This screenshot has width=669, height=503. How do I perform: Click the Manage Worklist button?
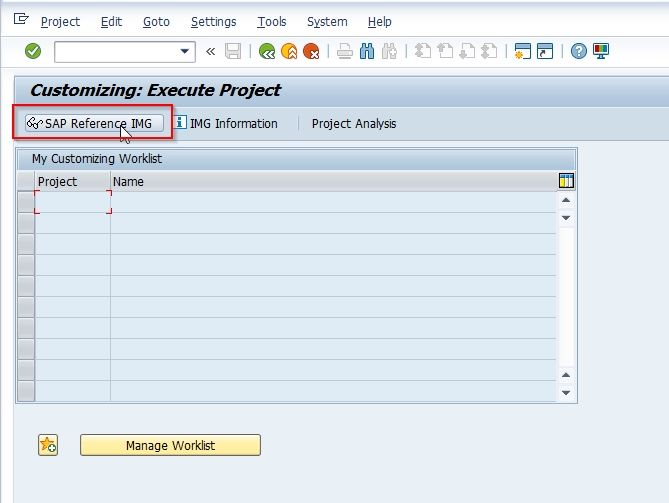pos(170,445)
